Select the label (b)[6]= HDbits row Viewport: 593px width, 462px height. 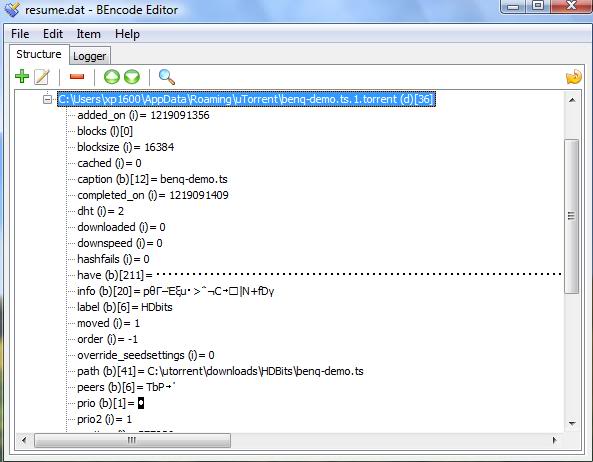[125, 307]
